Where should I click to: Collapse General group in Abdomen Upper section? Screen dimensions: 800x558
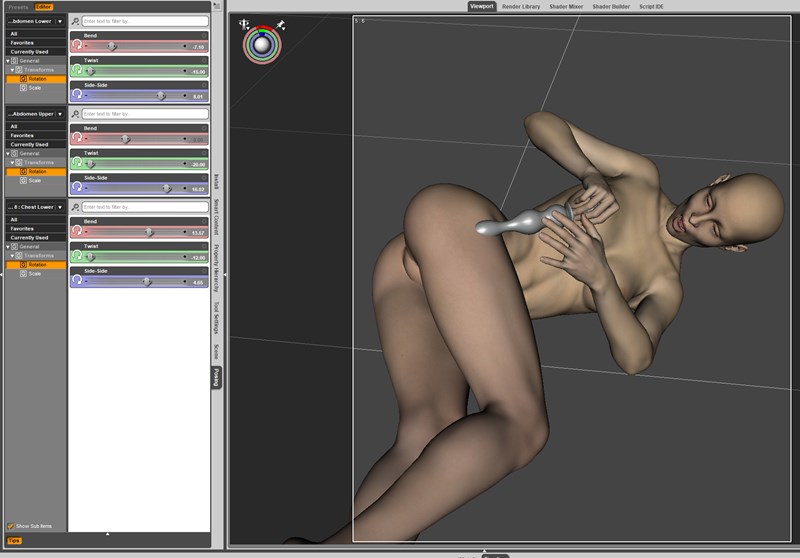point(8,154)
